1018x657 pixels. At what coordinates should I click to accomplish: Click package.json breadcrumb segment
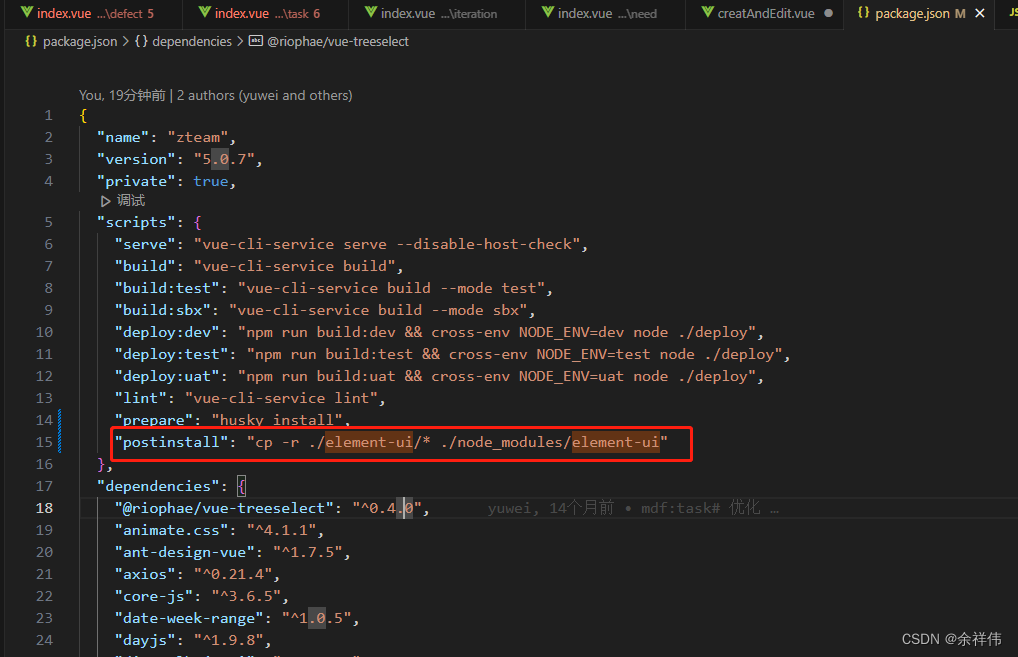[x=80, y=42]
